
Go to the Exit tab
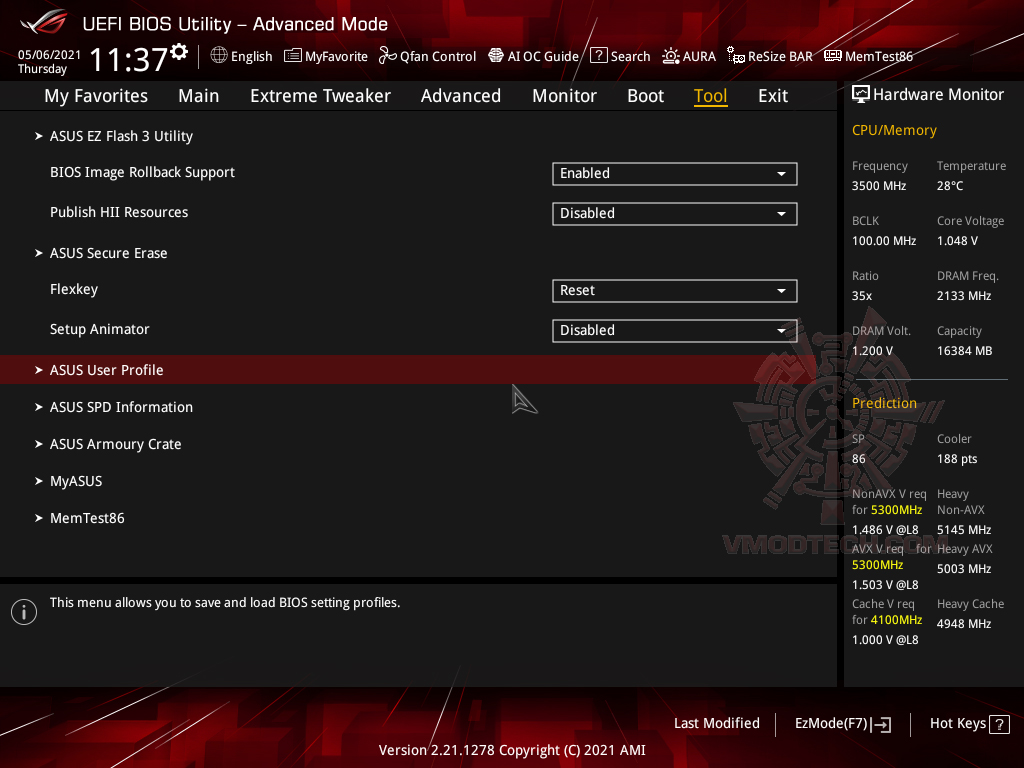[773, 96]
